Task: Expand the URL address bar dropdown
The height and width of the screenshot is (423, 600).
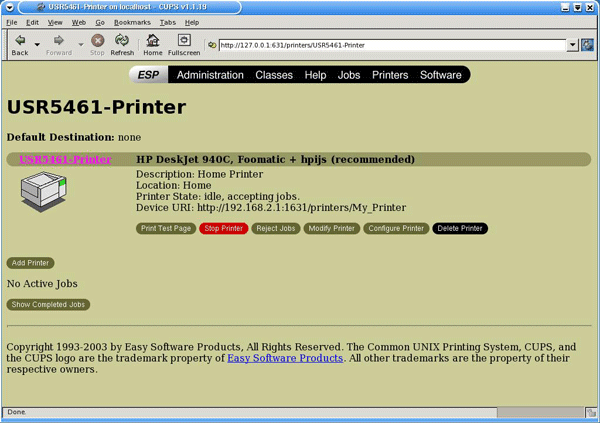Action: [572, 45]
